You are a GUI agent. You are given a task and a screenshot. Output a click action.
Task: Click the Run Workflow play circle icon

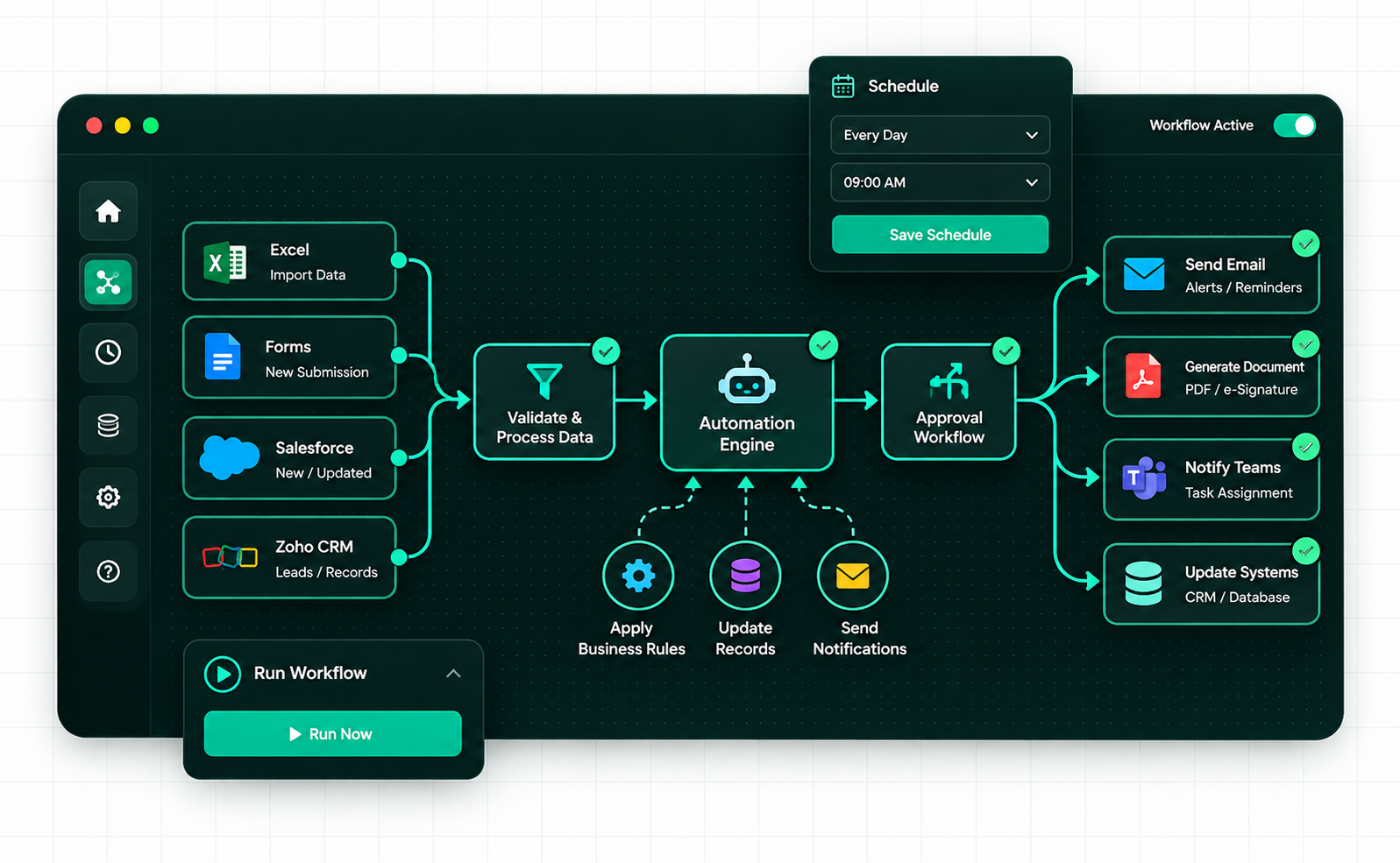pos(223,674)
